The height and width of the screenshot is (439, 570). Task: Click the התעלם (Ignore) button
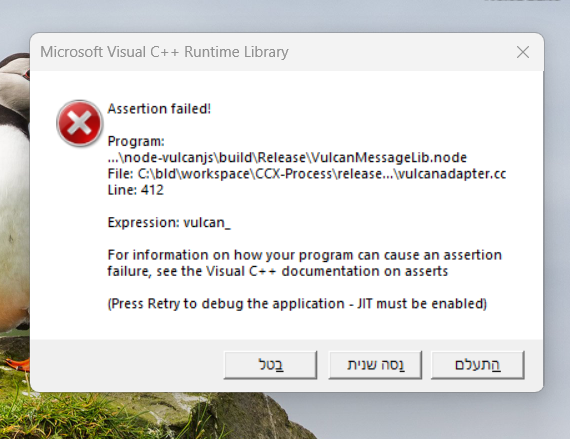click(478, 365)
